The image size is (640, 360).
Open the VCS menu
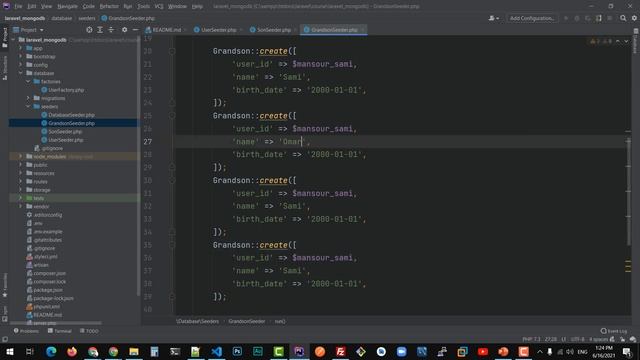[159, 6]
